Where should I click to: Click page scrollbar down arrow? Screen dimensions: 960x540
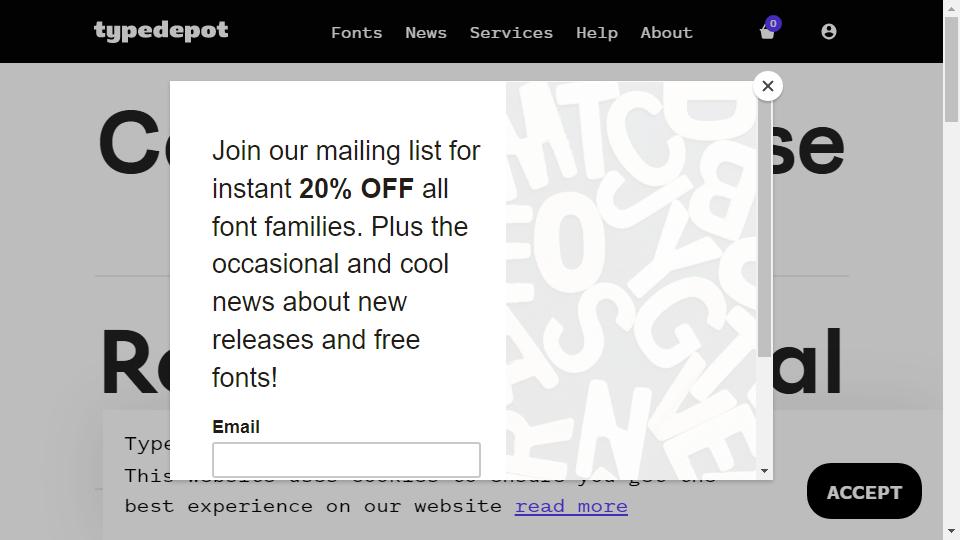click(x=951, y=531)
